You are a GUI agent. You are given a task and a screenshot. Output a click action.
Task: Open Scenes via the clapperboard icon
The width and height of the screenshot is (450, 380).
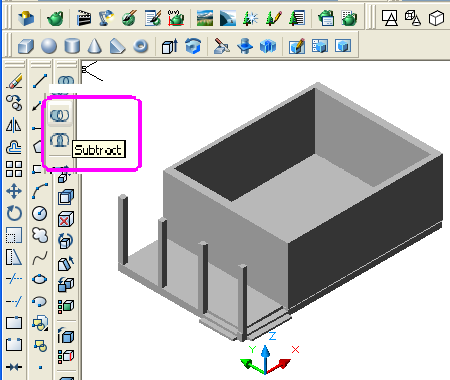tap(84, 18)
